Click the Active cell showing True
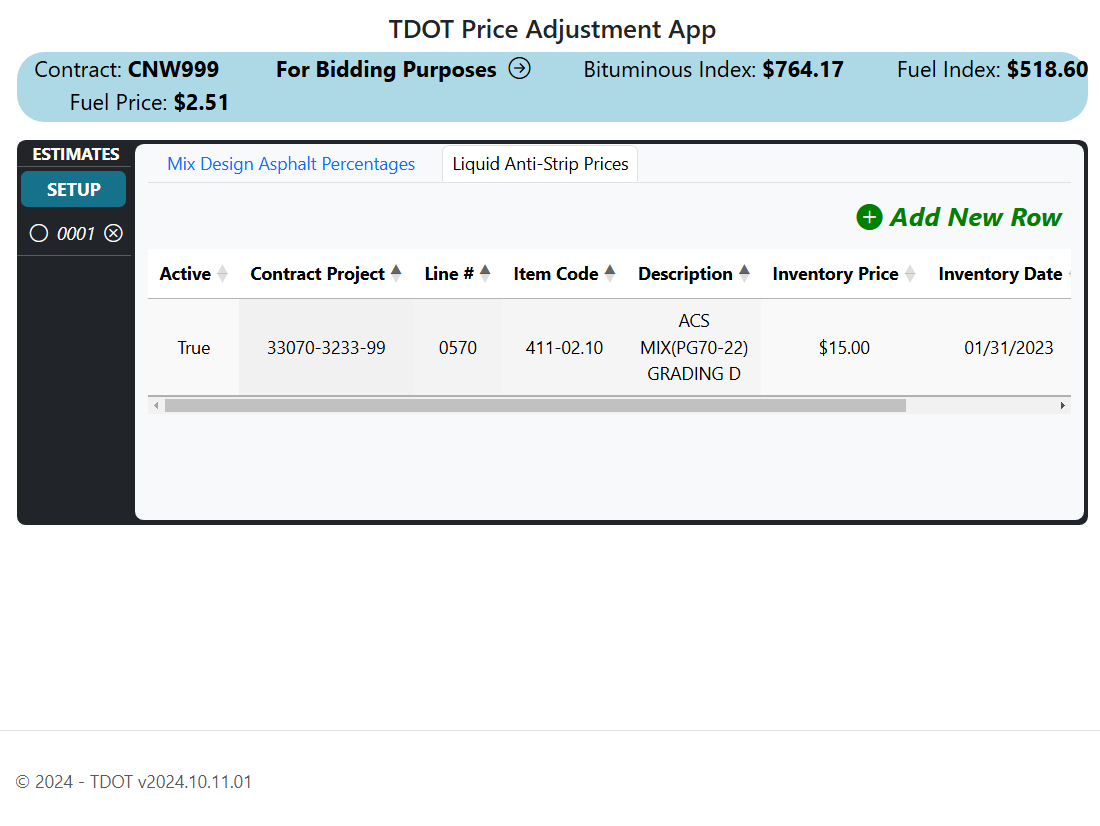The width and height of the screenshot is (1100, 826). pyautogui.click(x=194, y=347)
